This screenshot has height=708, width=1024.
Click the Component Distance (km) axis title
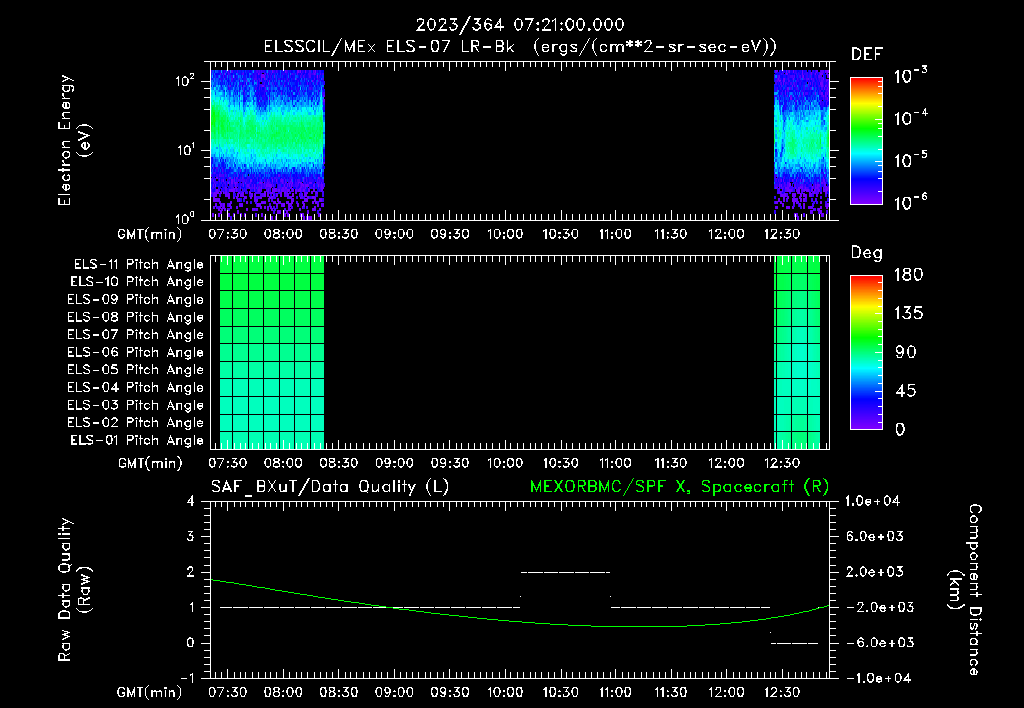[x=965, y=590]
